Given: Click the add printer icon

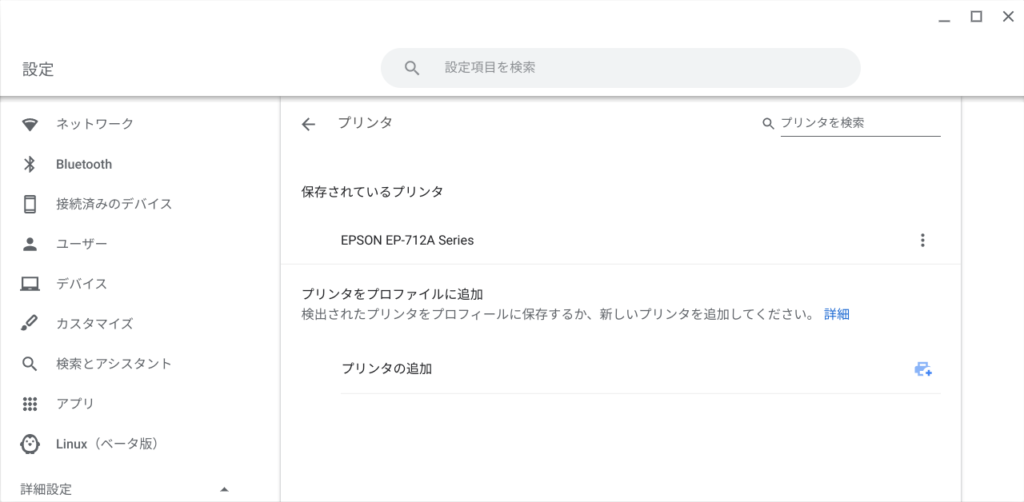Looking at the screenshot, I should pyautogui.click(x=923, y=369).
